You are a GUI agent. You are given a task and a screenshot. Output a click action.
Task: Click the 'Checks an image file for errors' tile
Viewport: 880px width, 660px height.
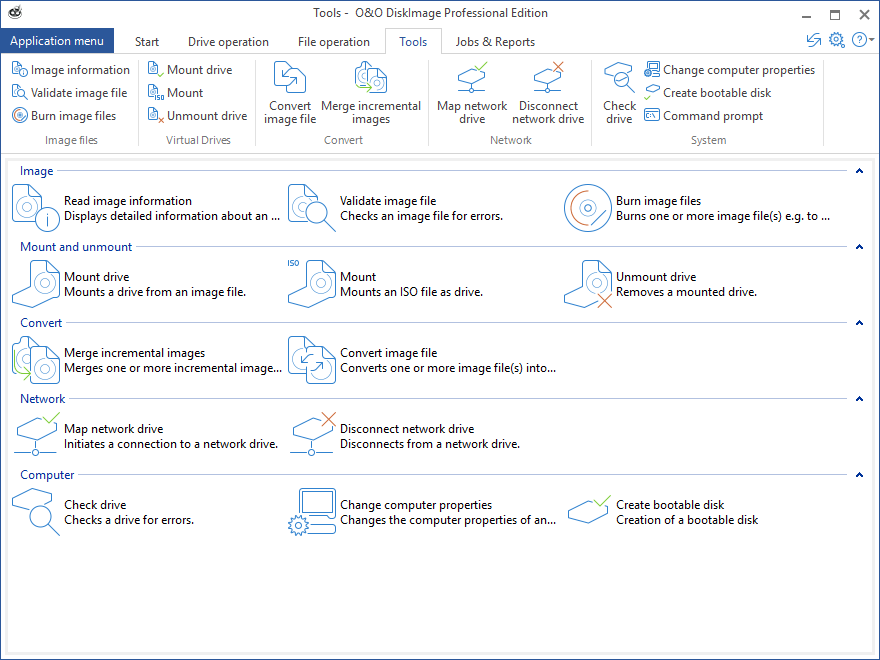coord(396,208)
